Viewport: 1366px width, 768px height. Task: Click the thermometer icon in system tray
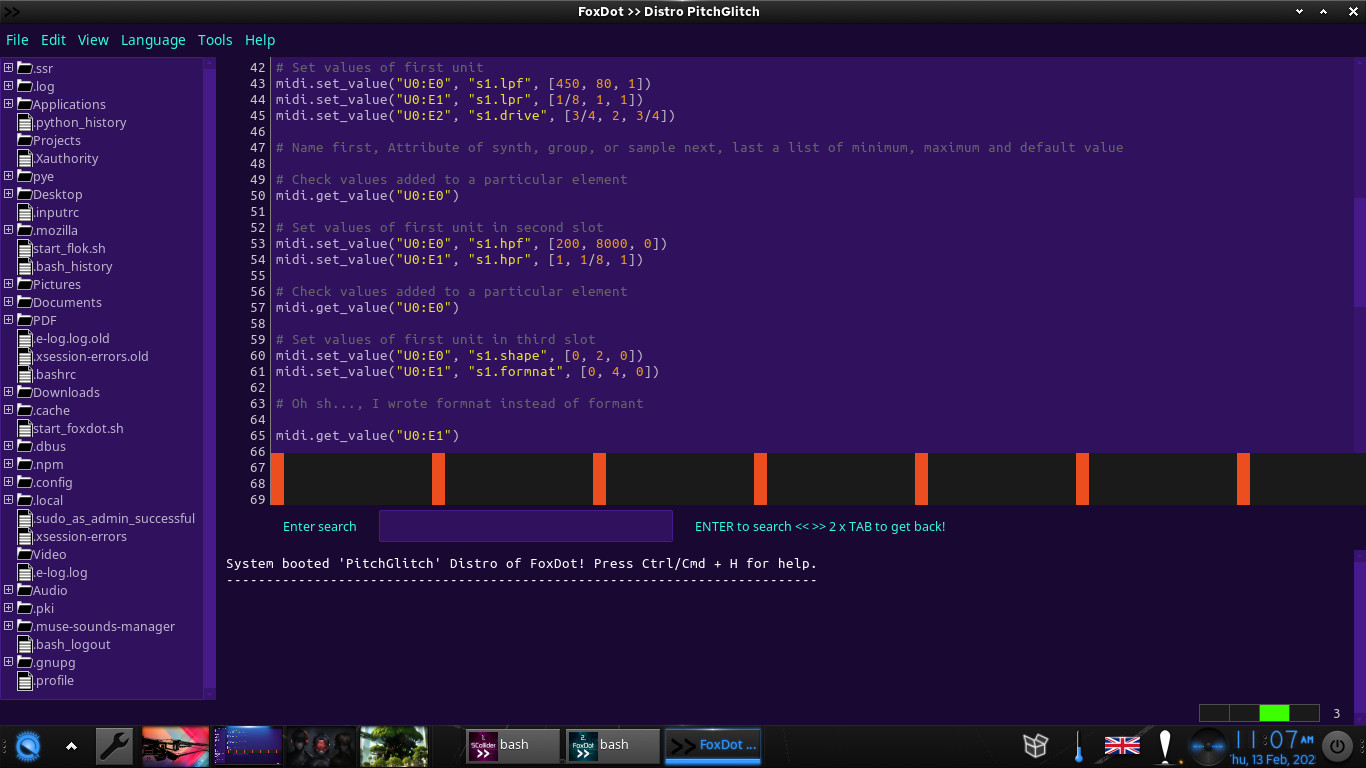pyautogui.click(x=1079, y=746)
